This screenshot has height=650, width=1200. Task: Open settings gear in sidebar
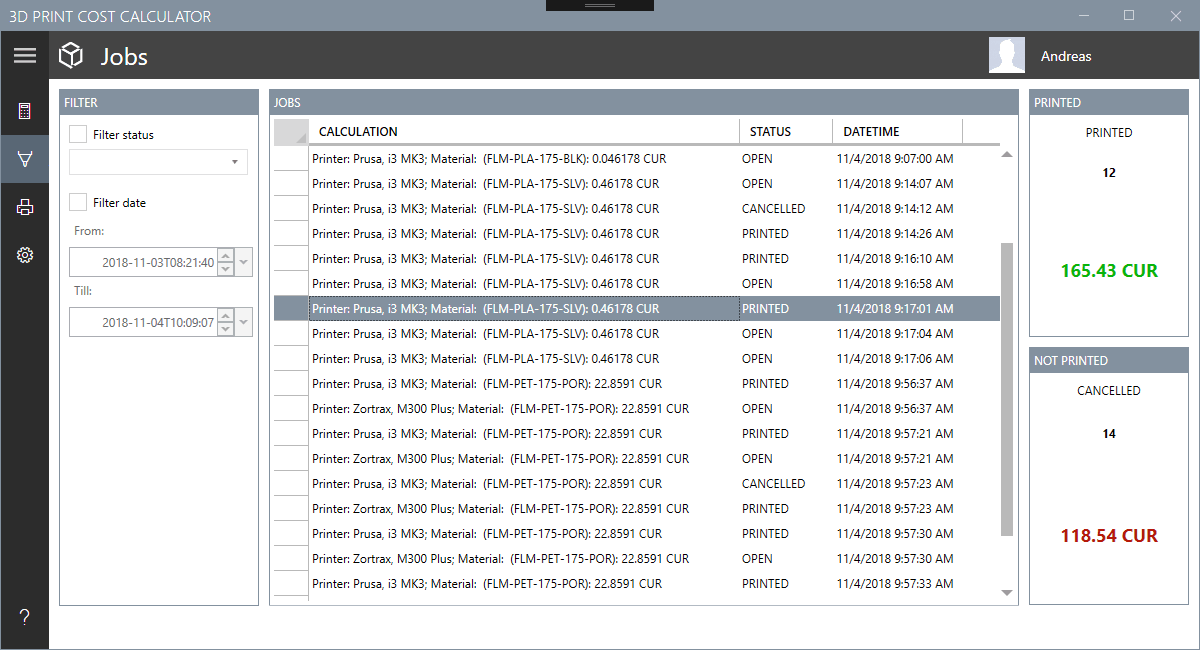click(x=24, y=255)
